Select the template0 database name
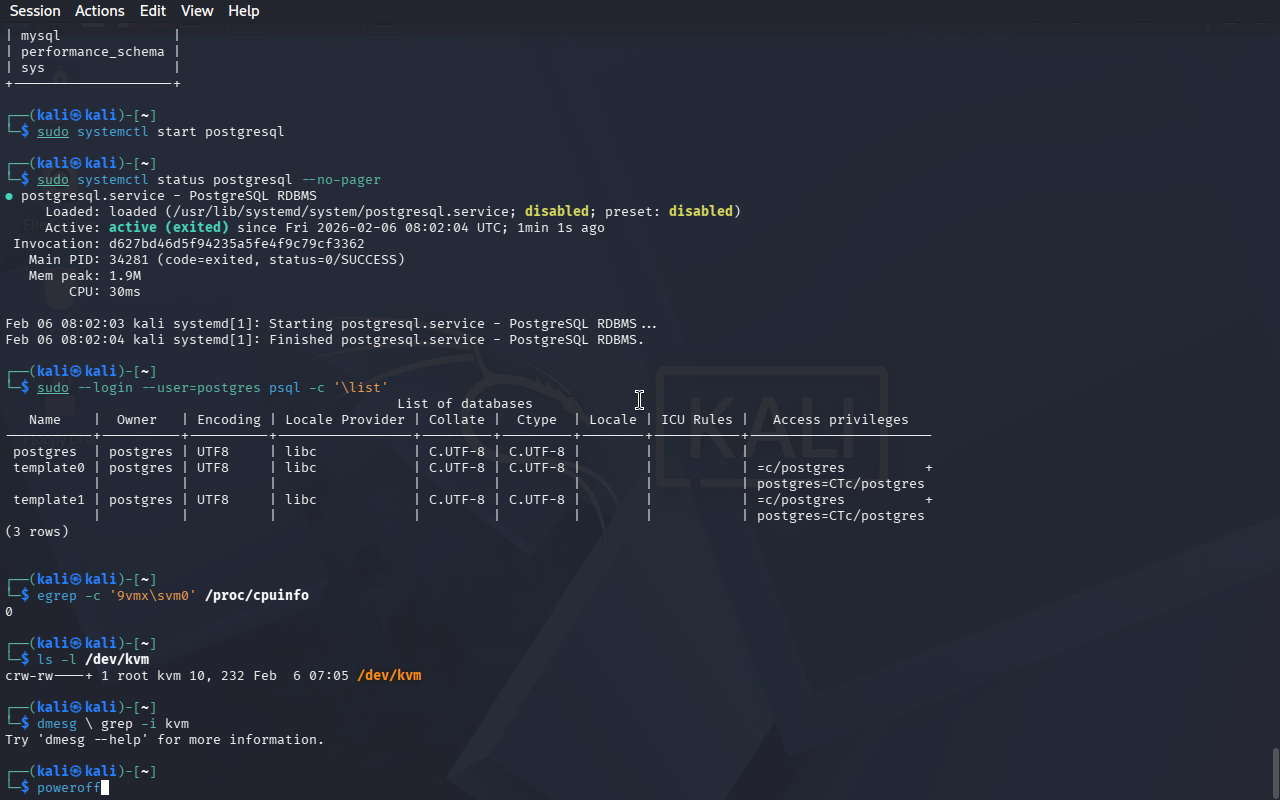The height and width of the screenshot is (800, 1280). click(x=49, y=468)
